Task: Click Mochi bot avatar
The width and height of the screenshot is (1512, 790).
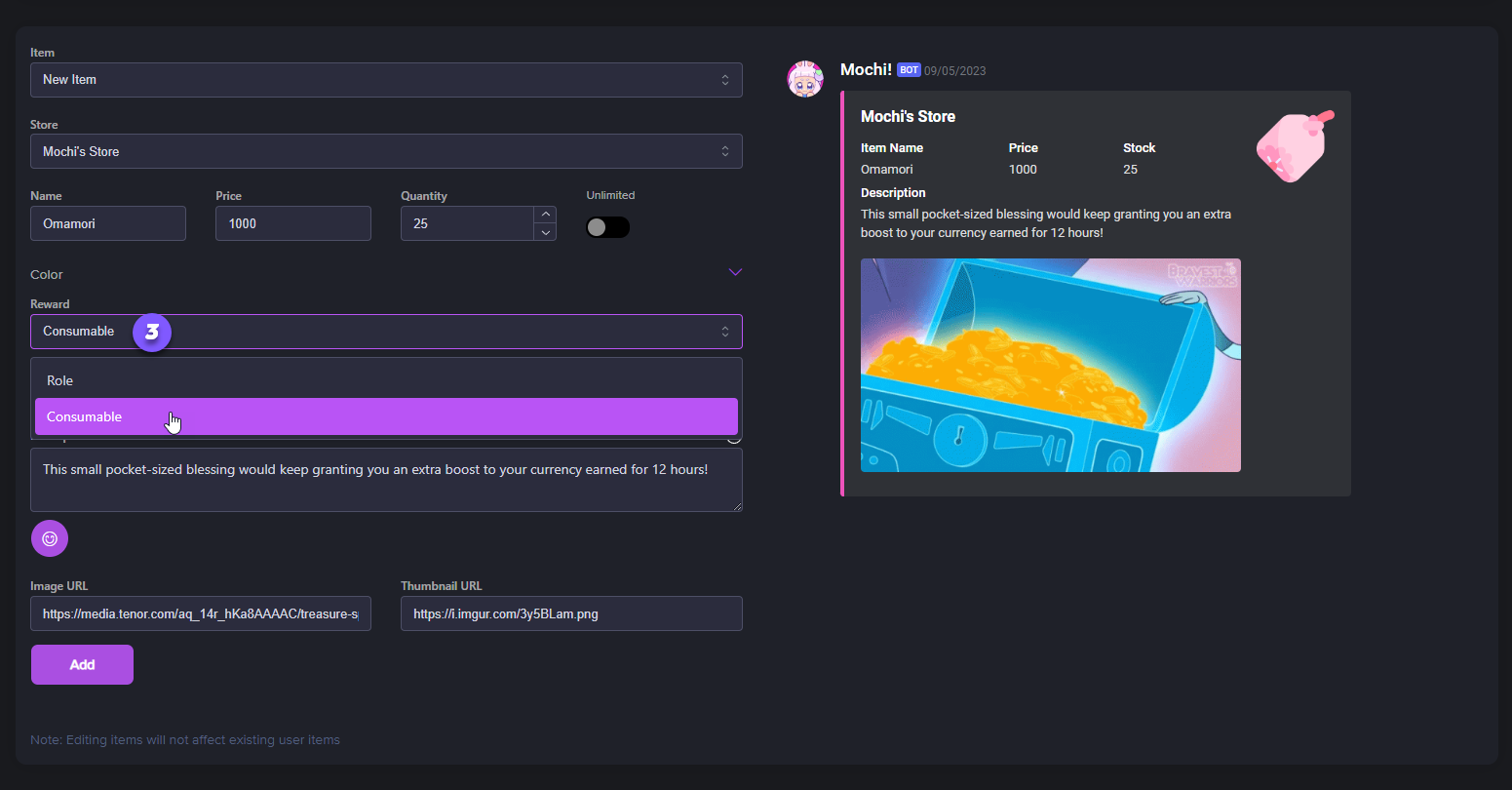Action: point(805,79)
